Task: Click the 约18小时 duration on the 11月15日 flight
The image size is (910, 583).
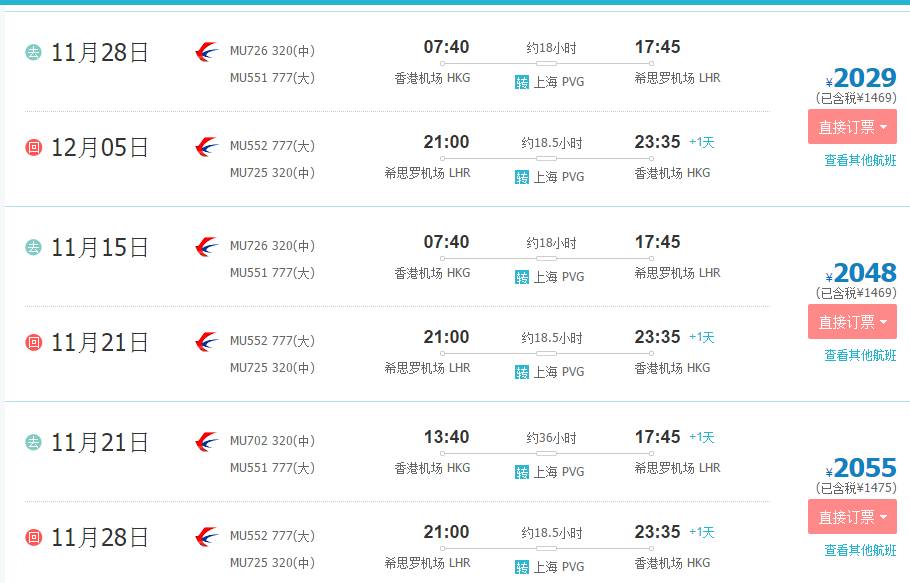Action: click(x=552, y=243)
